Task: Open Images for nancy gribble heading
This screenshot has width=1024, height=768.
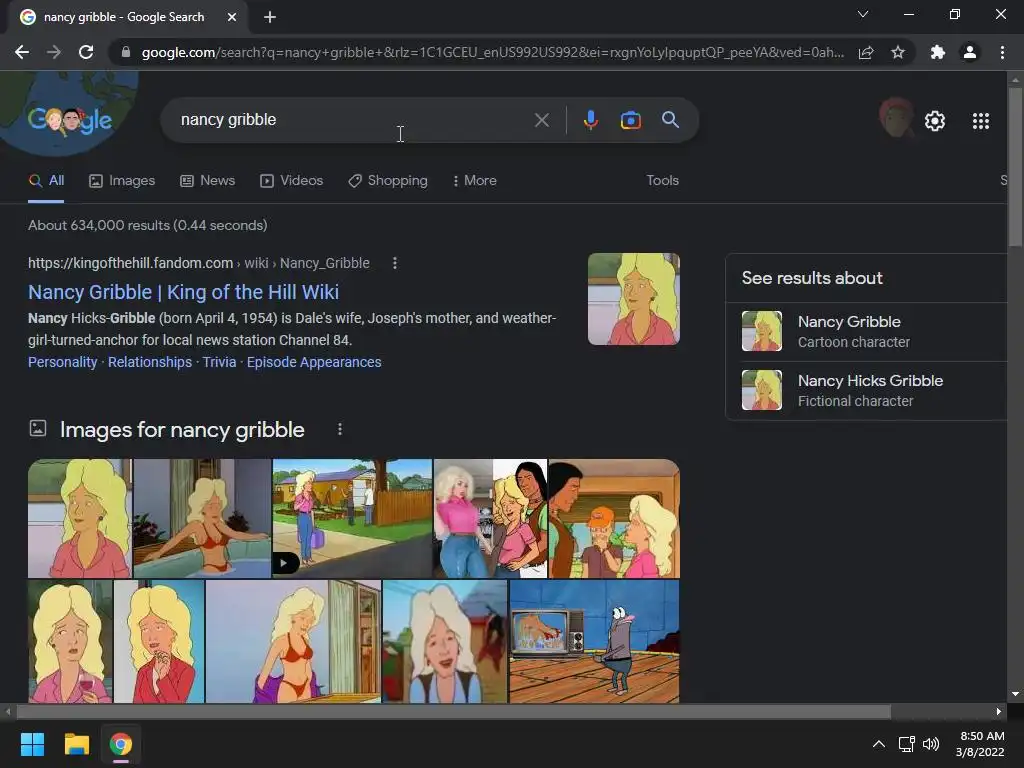Action: click(182, 430)
